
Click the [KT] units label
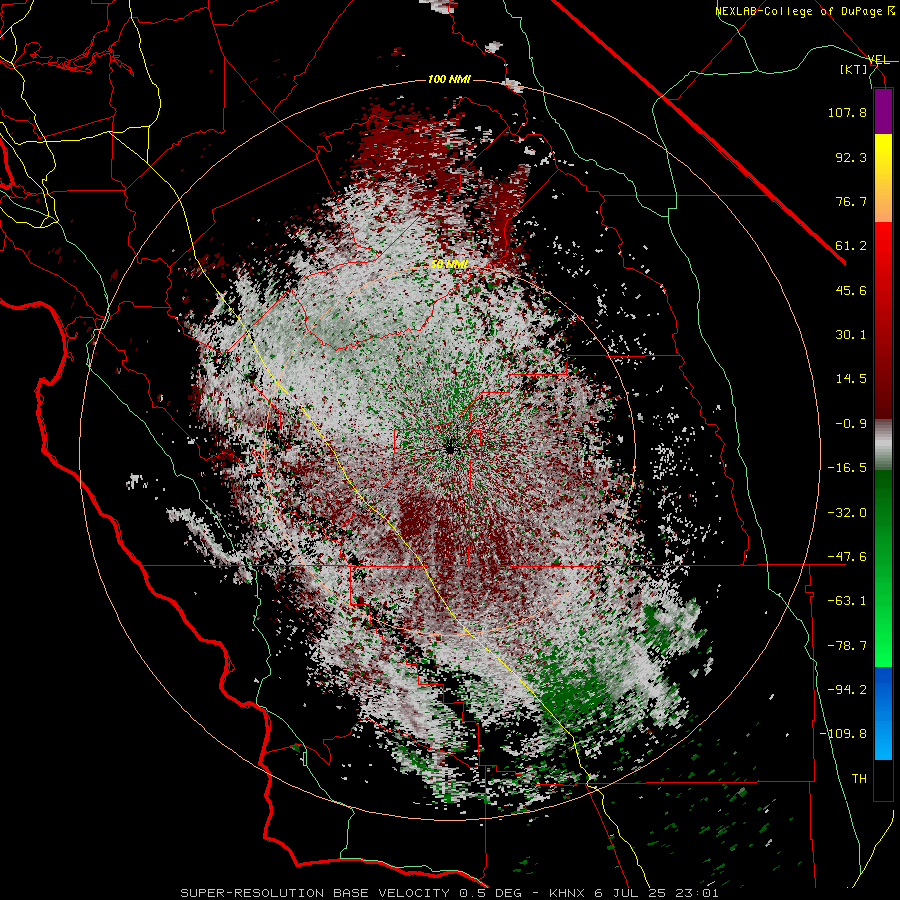[854, 69]
